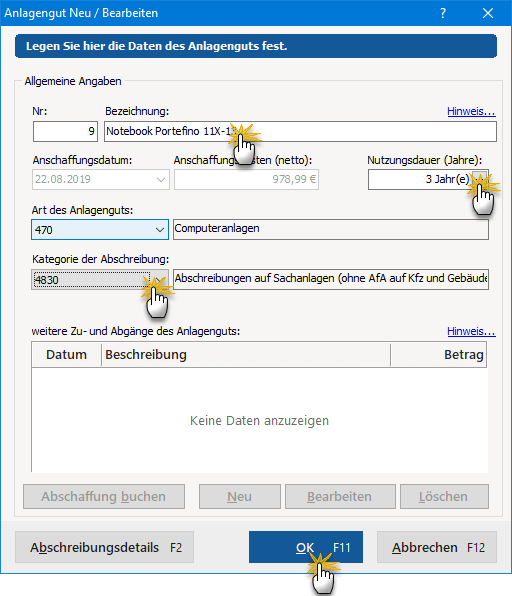Cancel with the Abbrechen F12 button
This screenshot has width=512, height=596.
tap(437, 547)
